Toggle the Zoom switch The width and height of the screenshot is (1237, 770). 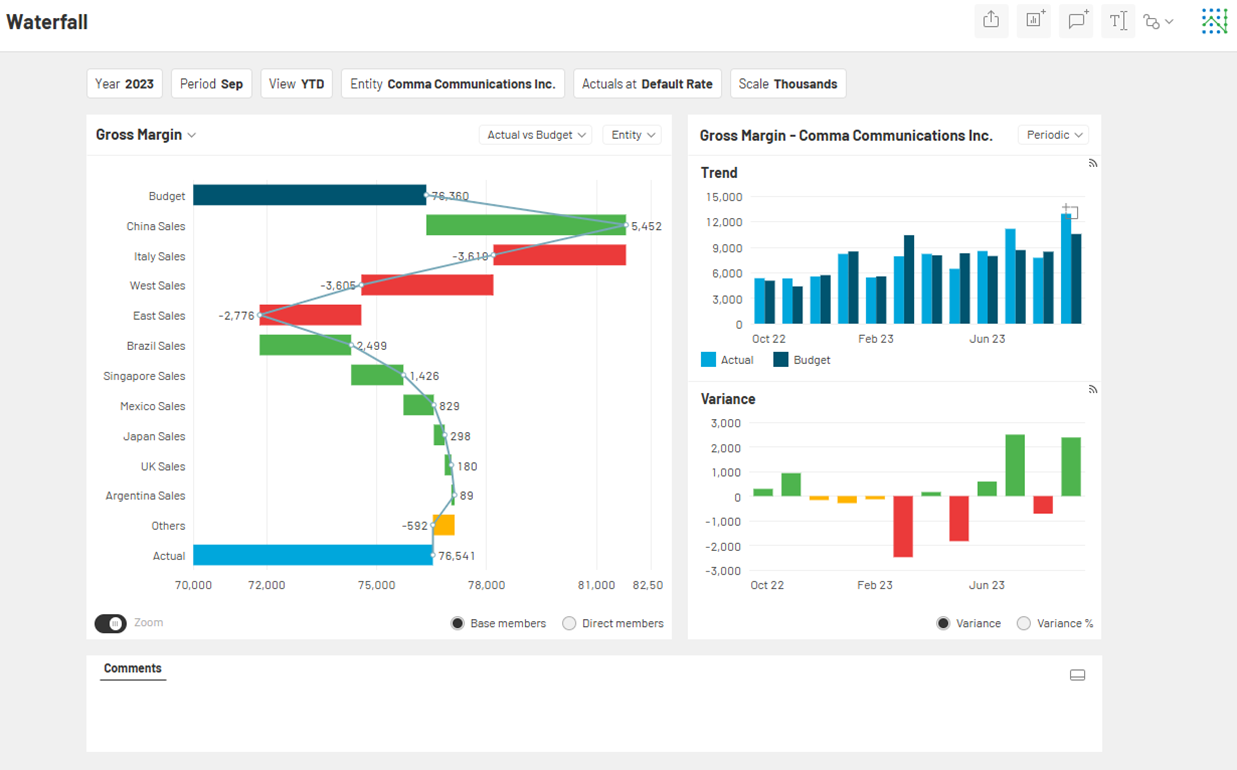(111, 623)
